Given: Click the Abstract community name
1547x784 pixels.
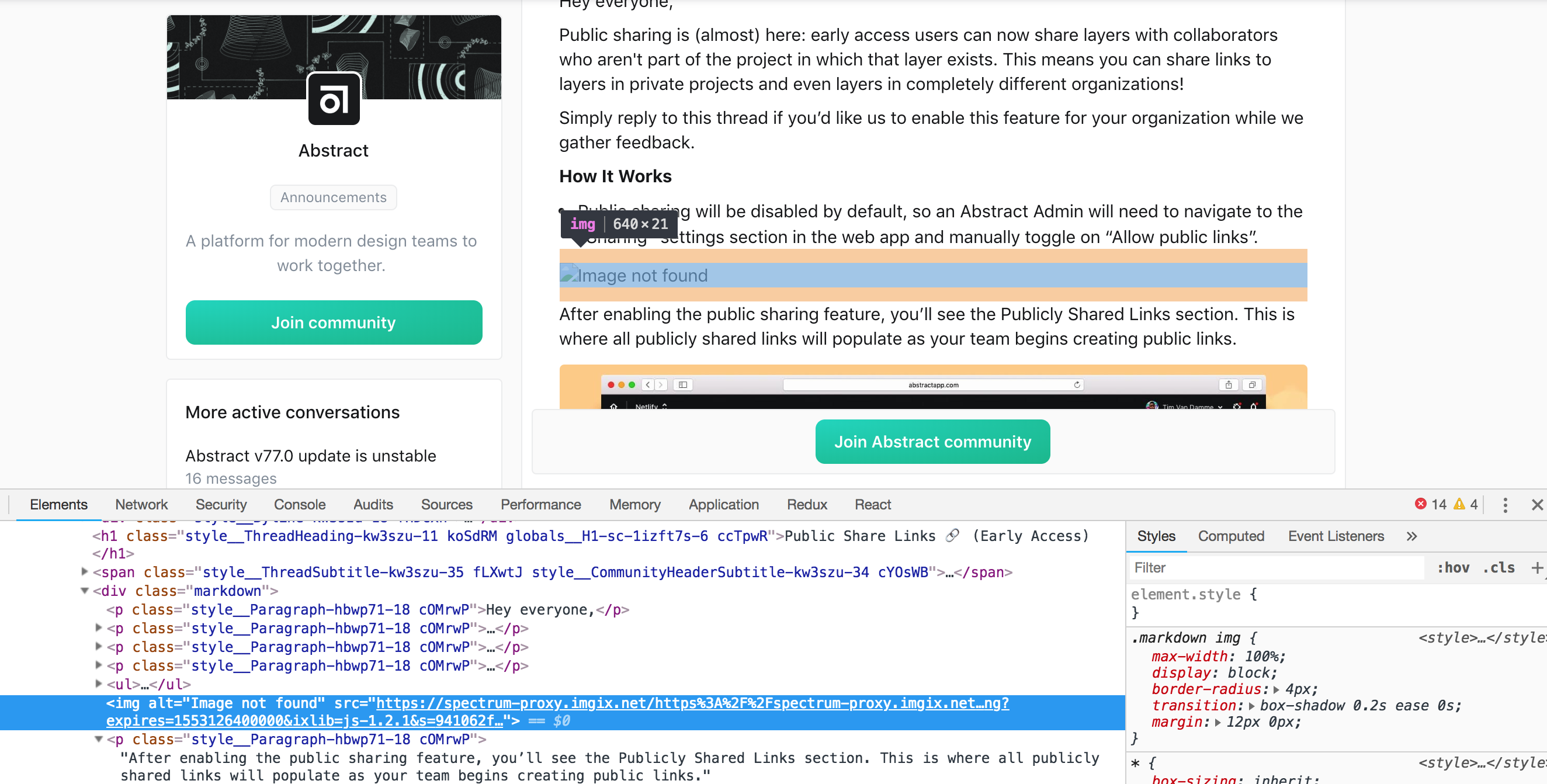Looking at the screenshot, I should click(334, 150).
